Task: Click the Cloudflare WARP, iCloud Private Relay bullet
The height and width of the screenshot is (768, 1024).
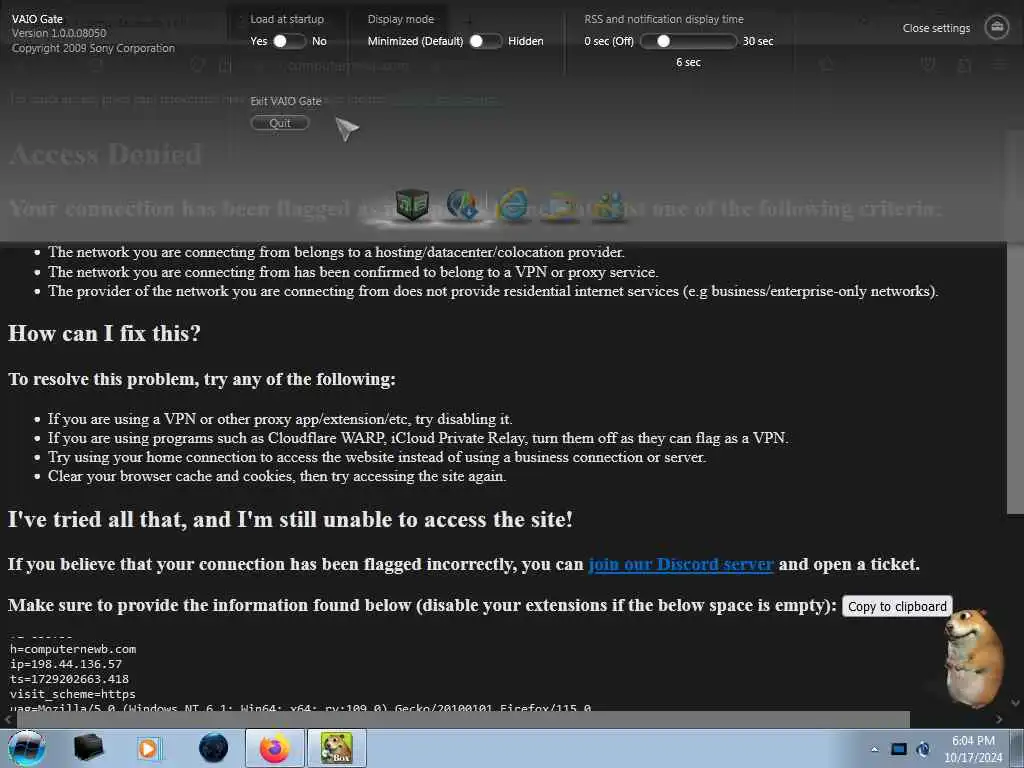Action: tap(418, 438)
